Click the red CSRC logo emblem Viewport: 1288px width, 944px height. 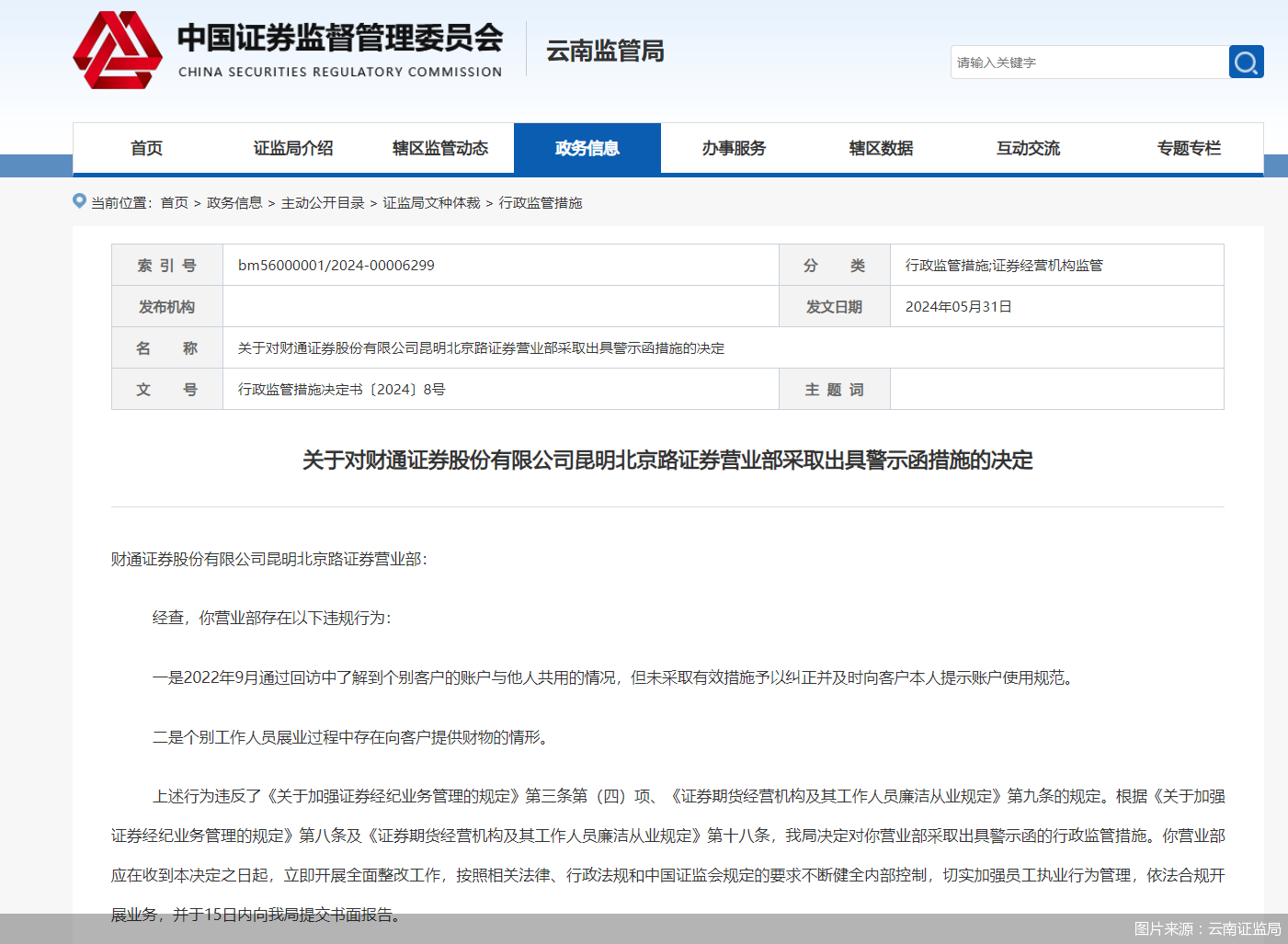(118, 51)
